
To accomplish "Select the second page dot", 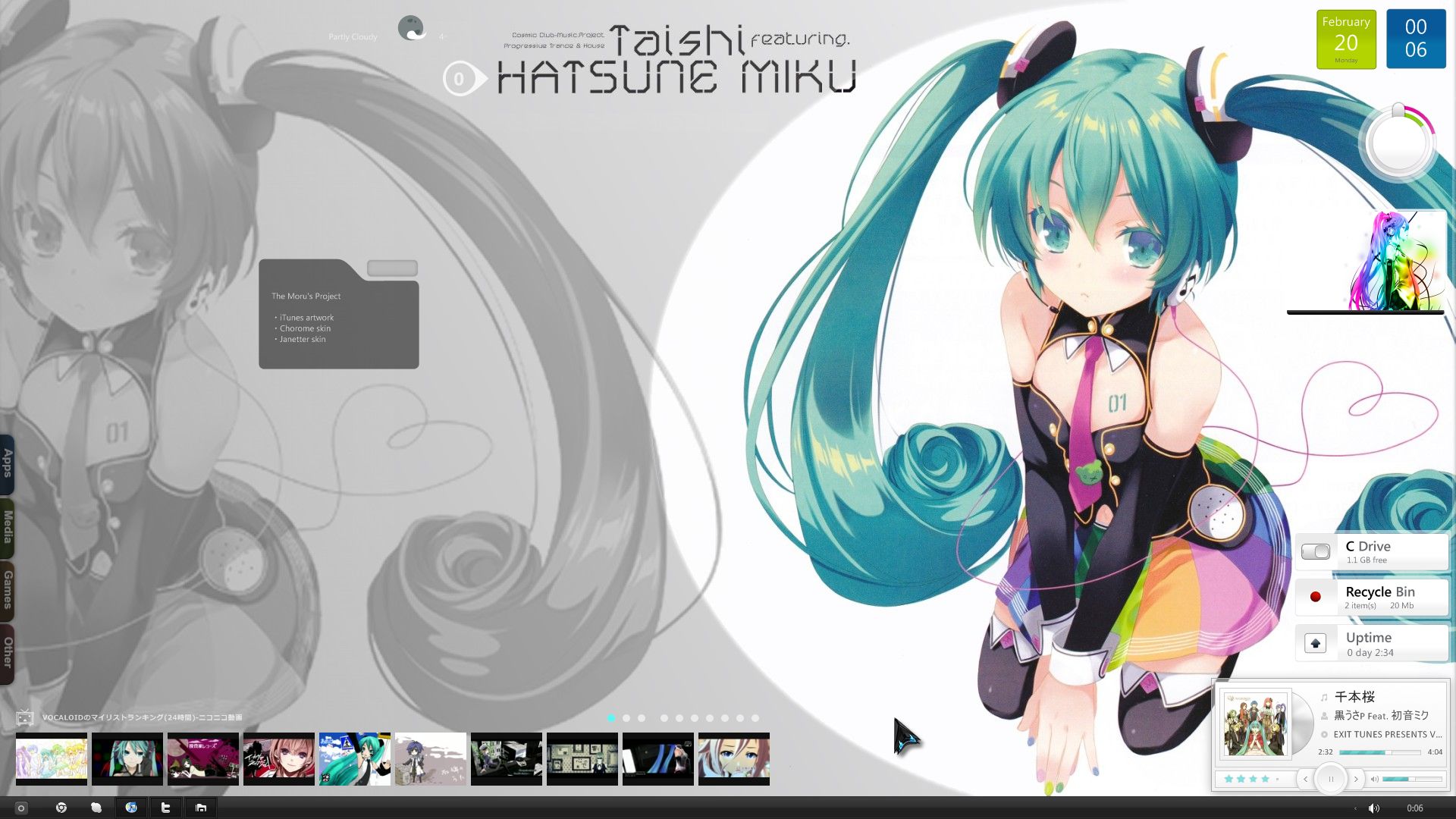I will tap(626, 717).
